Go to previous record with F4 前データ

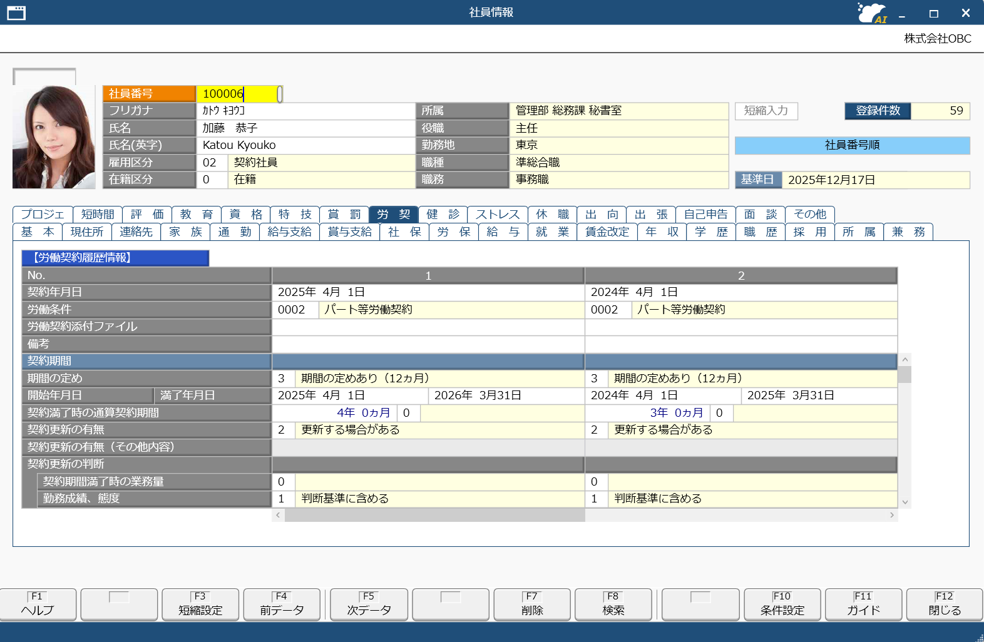(281, 604)
